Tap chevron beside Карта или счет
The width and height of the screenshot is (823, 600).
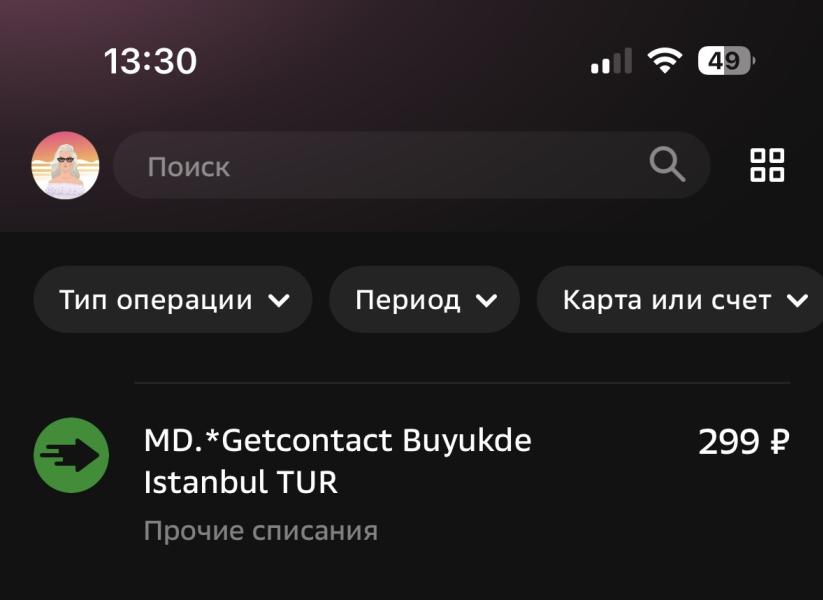797,301
